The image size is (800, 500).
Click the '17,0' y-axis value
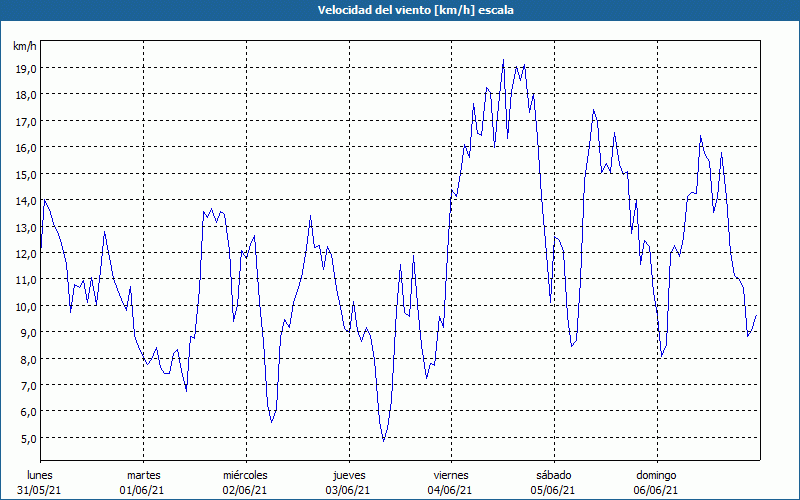(x=26, y=121)
